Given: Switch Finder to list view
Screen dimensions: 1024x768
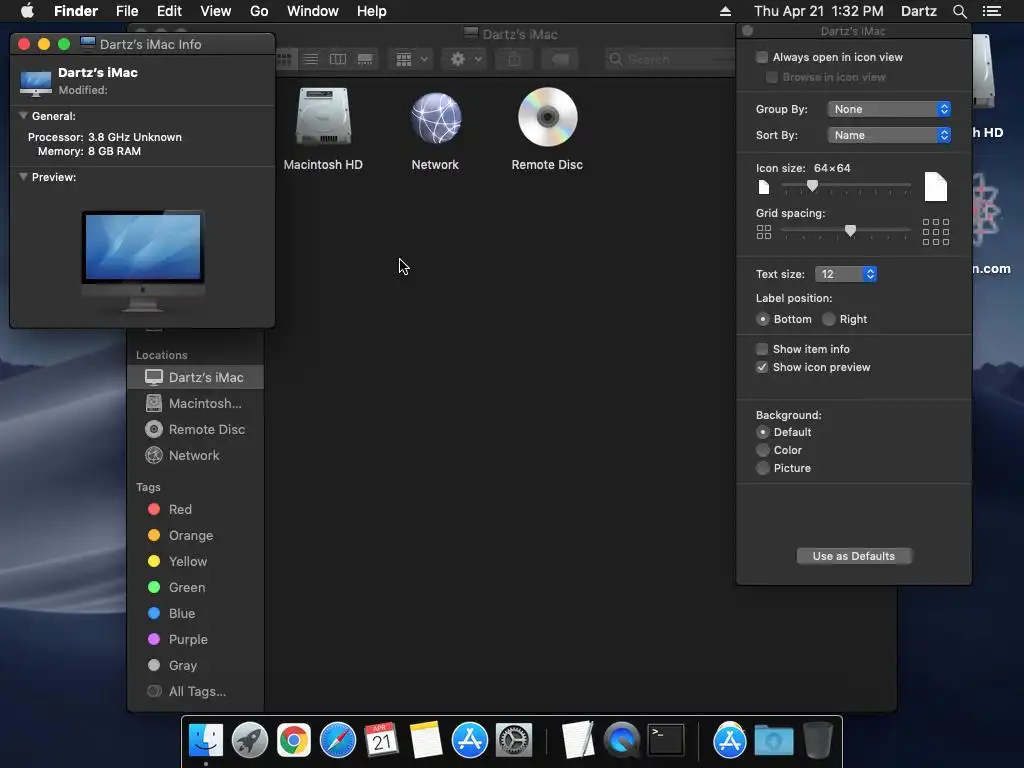Looking at the screenshot, I should tap(311, 59).
